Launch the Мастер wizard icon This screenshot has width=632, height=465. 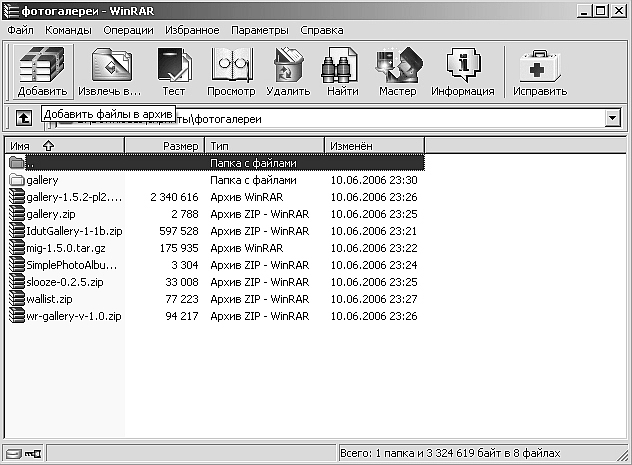pyautogui.click(x=399, y=64)
